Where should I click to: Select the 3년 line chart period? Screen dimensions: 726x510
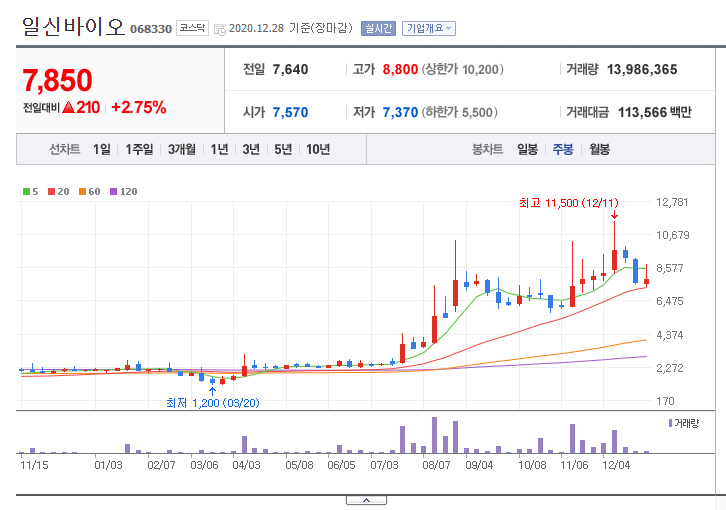(251, 149)
